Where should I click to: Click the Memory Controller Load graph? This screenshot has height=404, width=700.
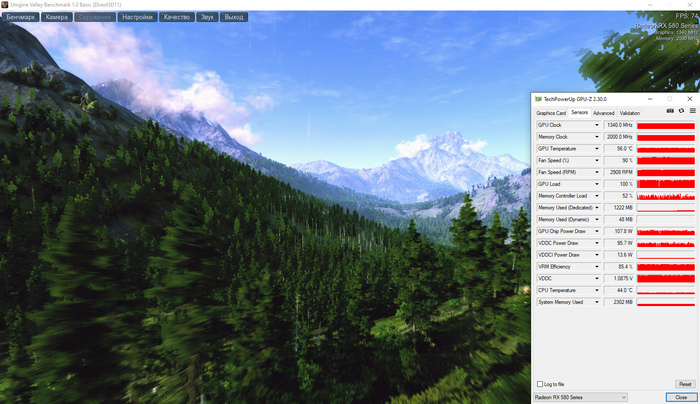(x=666, y=196)
